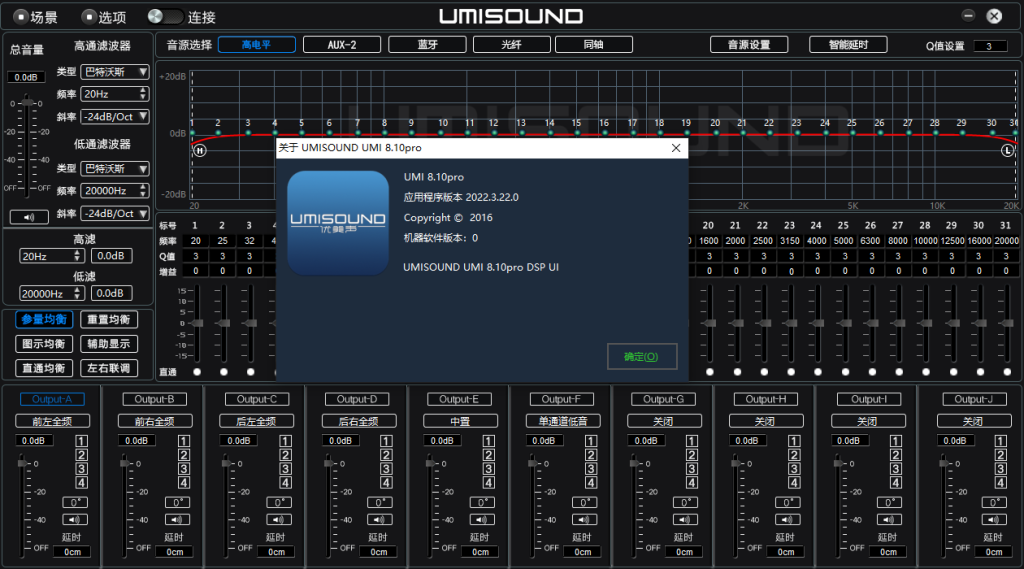
Task: Mute Output-B channel speaker icon
Action: pos(177,520)
